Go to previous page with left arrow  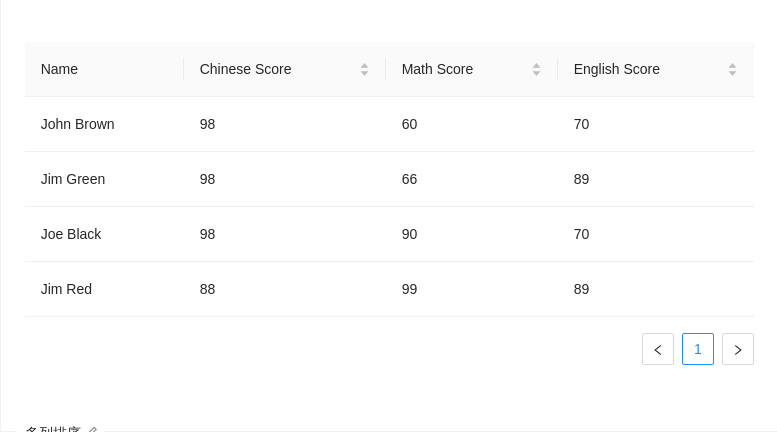pos(658,349)
